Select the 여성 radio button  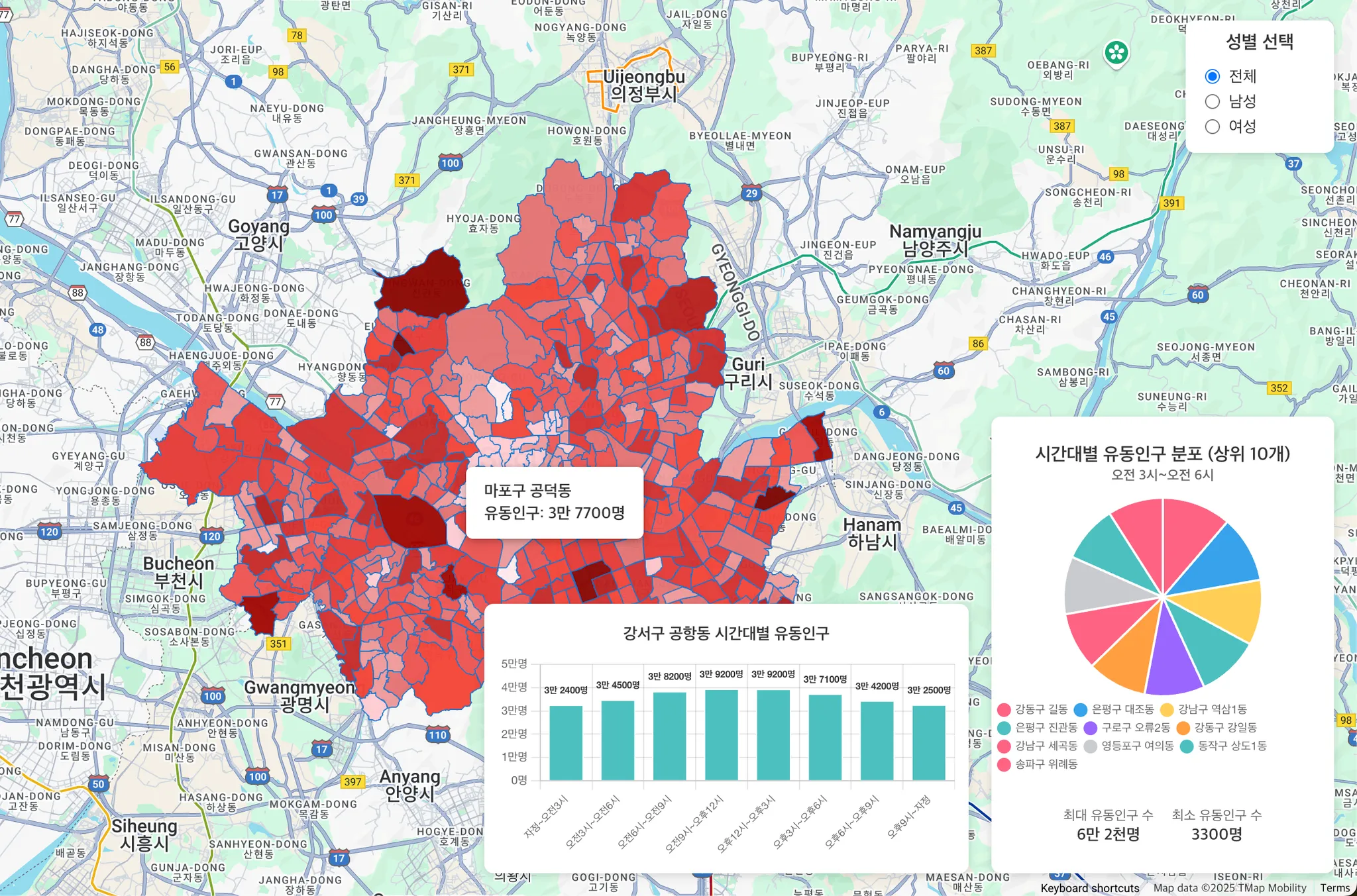coord(1213,126)
